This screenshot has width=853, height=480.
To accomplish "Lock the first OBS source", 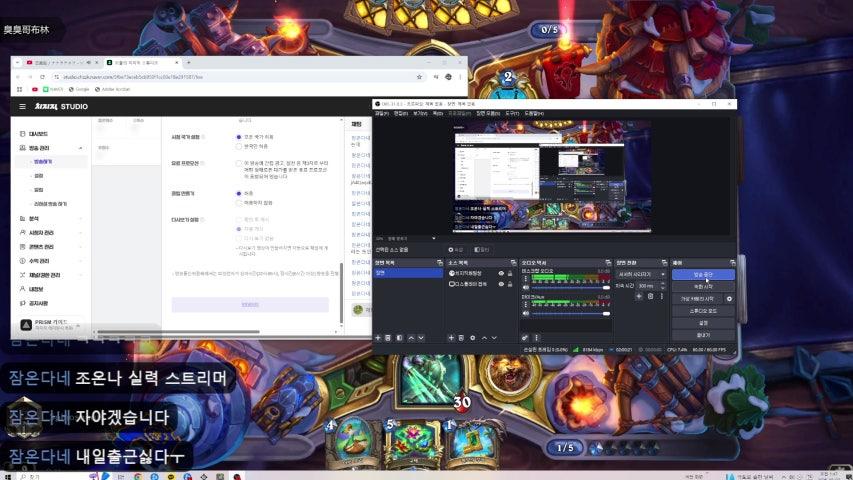I will (510, 273).
